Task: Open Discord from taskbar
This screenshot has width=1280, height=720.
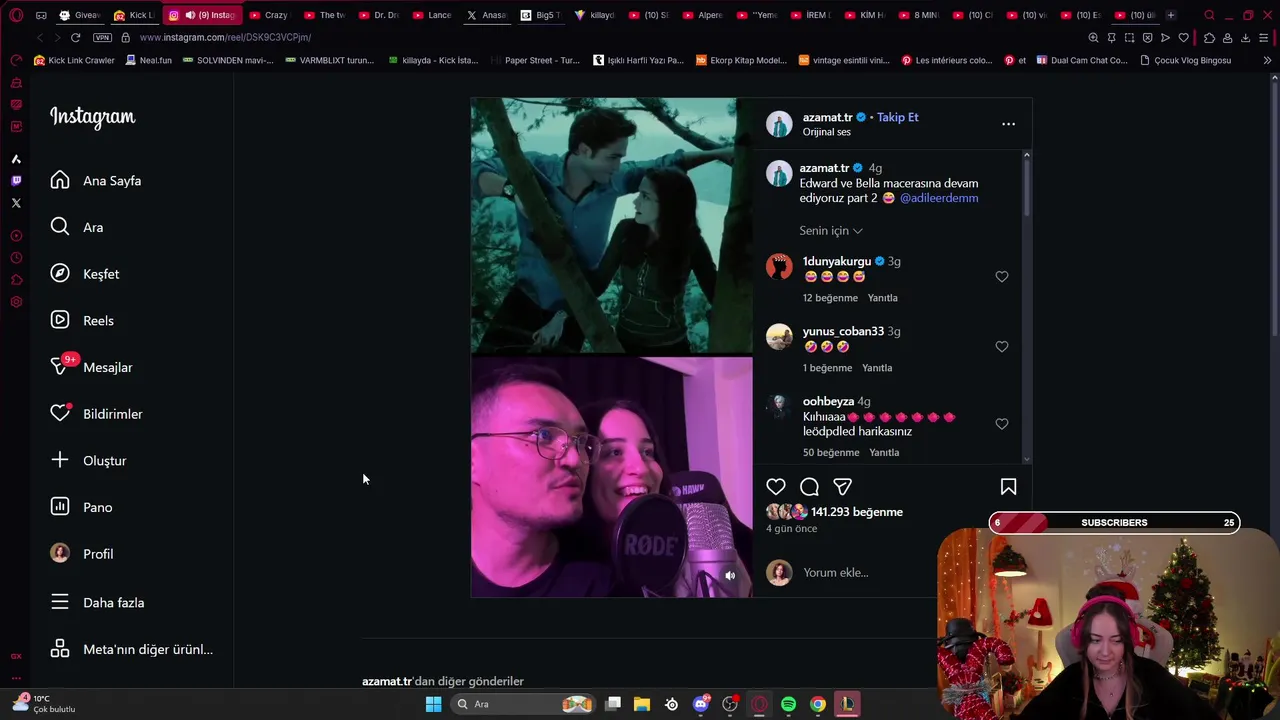Action: coord(701,704)
